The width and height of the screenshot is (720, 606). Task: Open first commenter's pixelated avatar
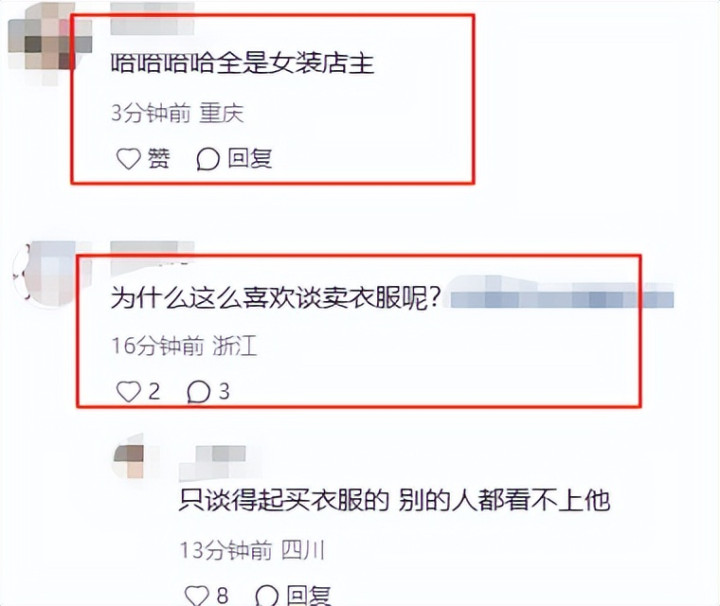point(46,43)
